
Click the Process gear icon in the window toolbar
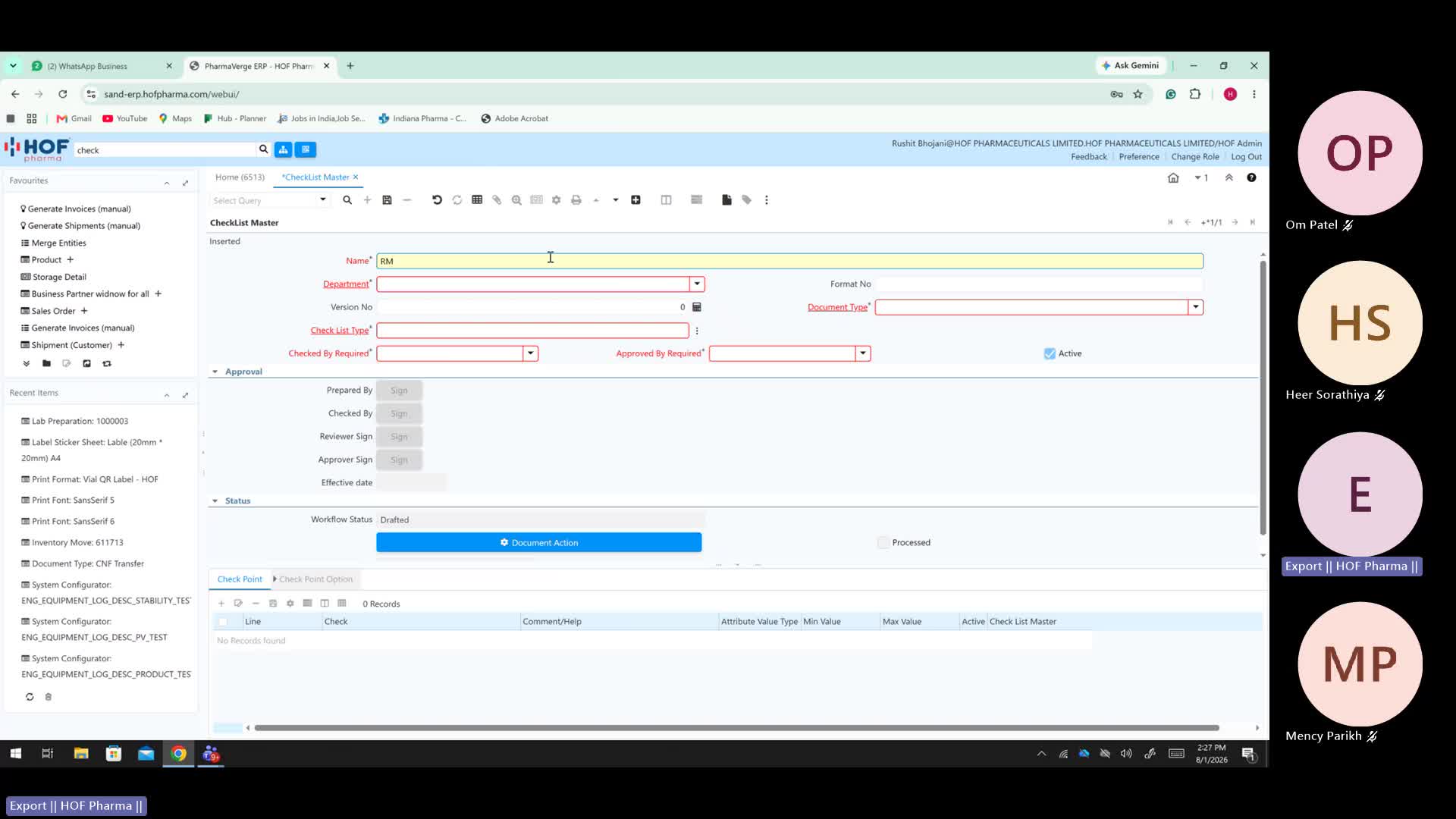click(556, 200)
